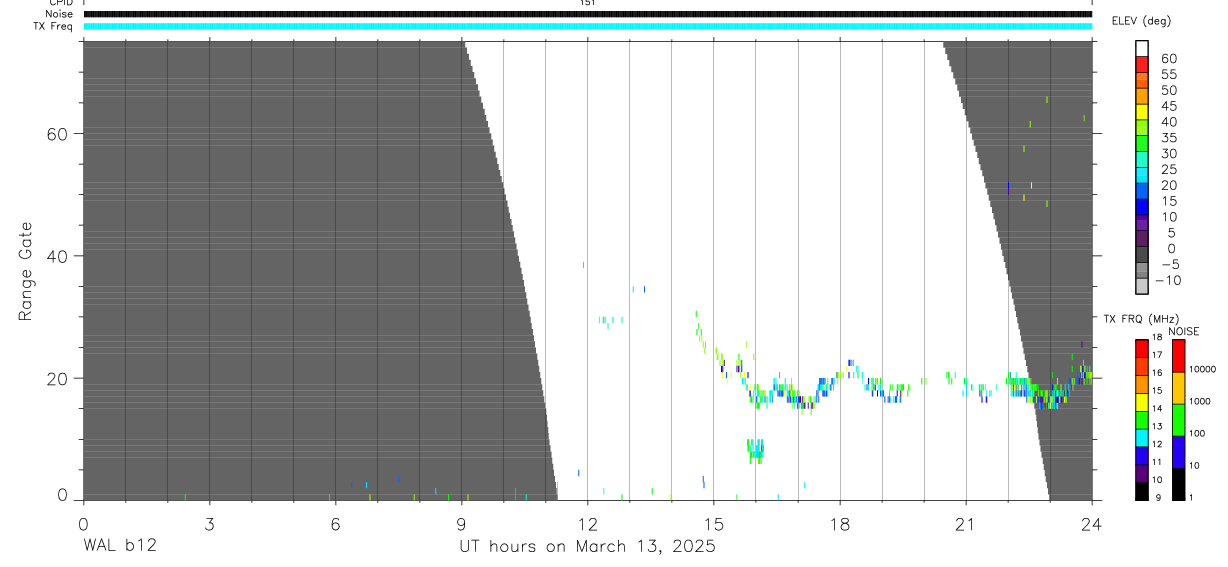Click the '10000' label on the NOISE scale
Screen dimensions: 1228x567
click(x=1202, y=369)
